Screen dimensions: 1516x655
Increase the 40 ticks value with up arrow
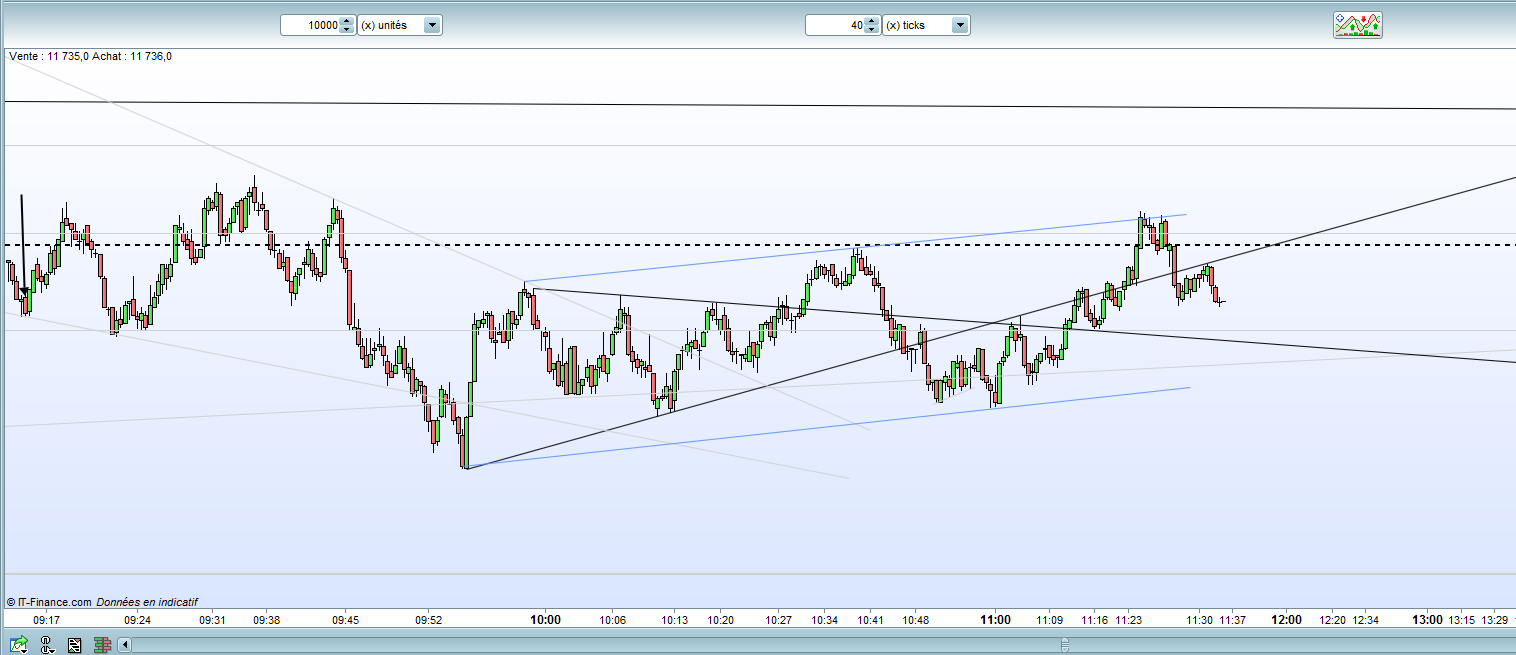872,21
